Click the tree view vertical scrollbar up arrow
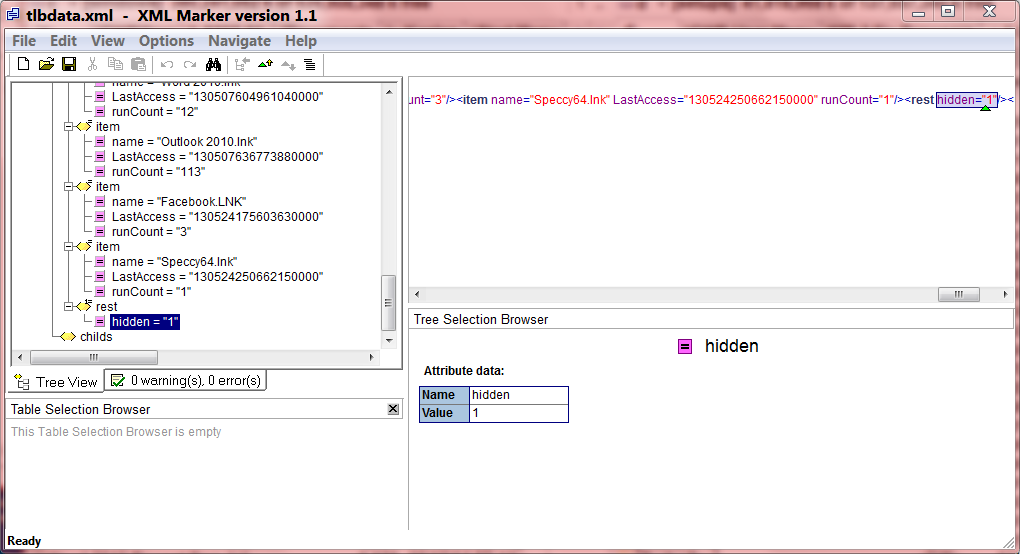Viewport: 1020px width, 554px height. [389, 91]
